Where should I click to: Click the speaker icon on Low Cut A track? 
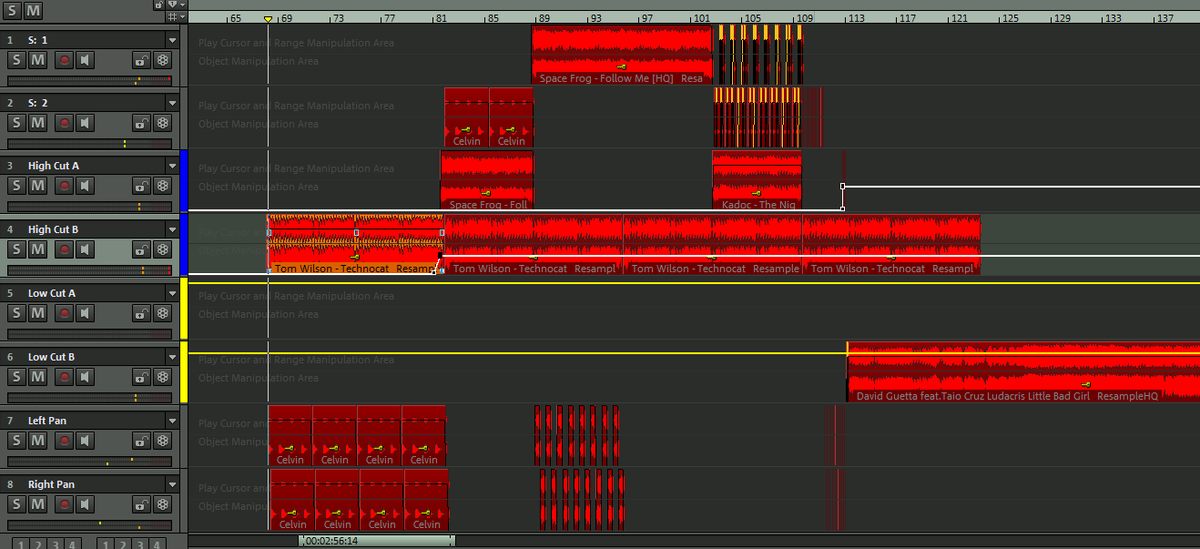(x=86, y=314)
